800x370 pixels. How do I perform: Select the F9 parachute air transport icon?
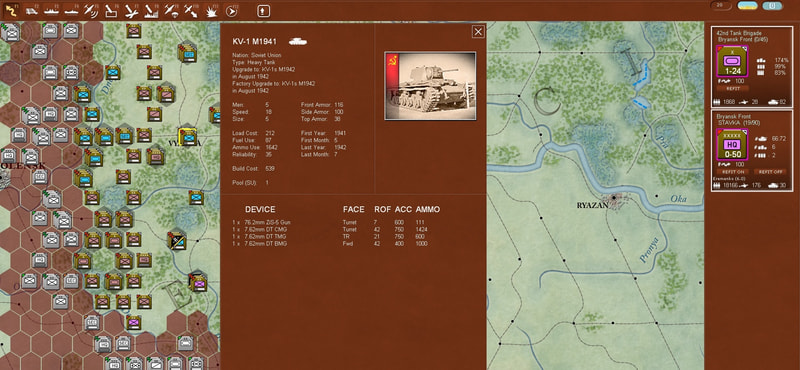pos(171,10)
